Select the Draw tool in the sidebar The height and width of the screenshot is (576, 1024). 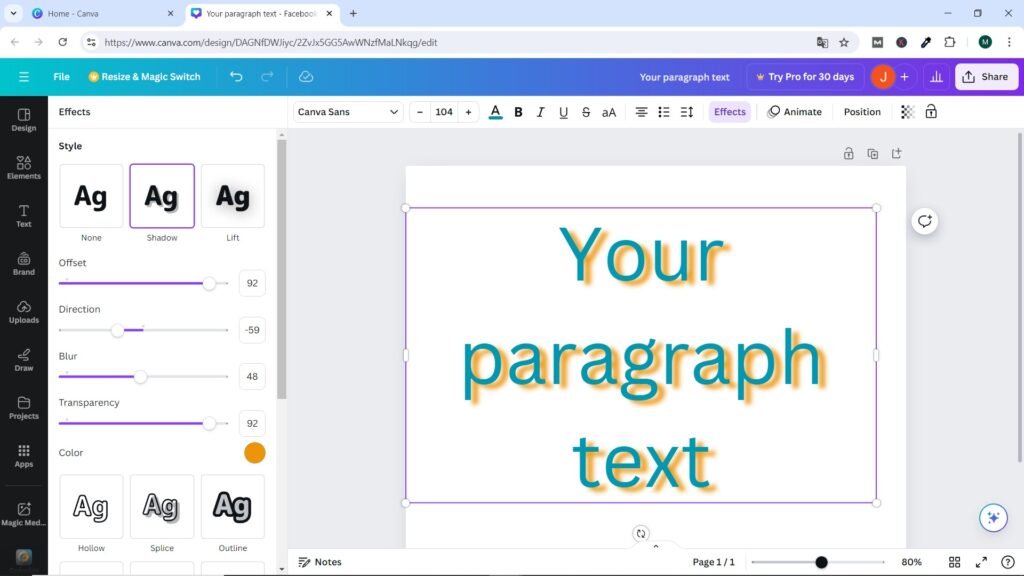[x=23, y=361]
